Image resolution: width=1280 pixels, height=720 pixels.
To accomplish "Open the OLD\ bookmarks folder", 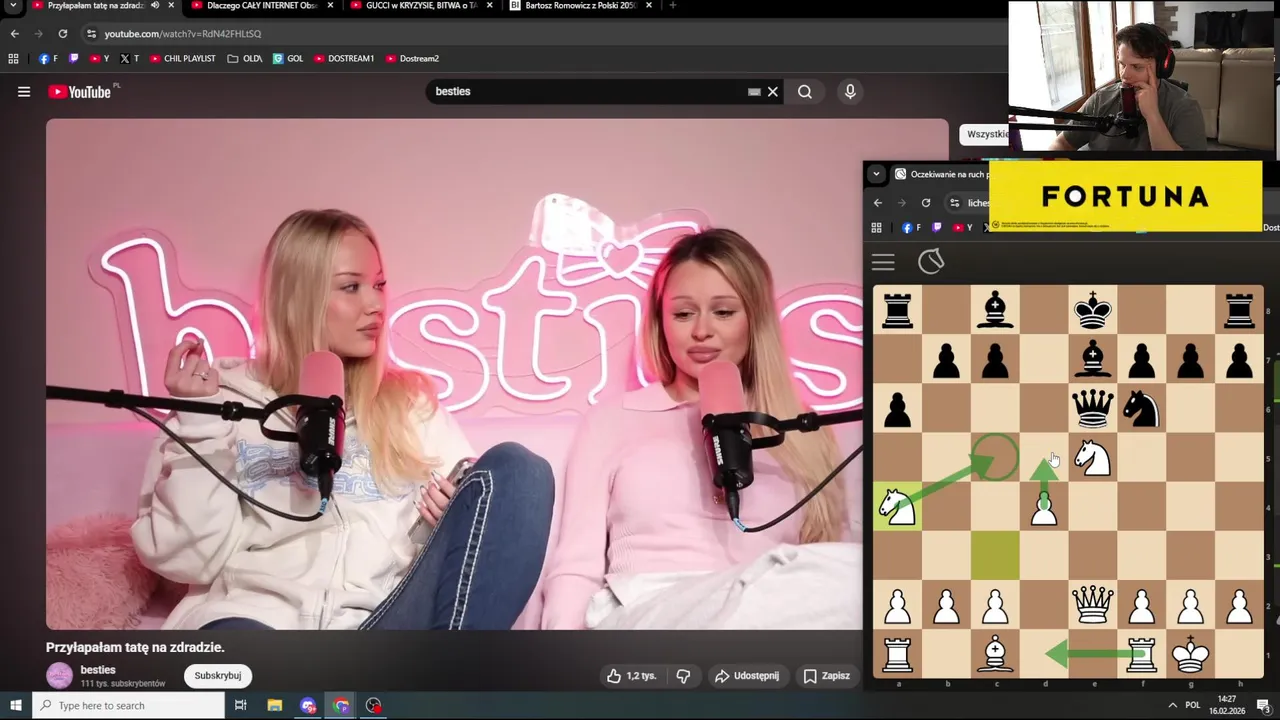I will [245, 59].
